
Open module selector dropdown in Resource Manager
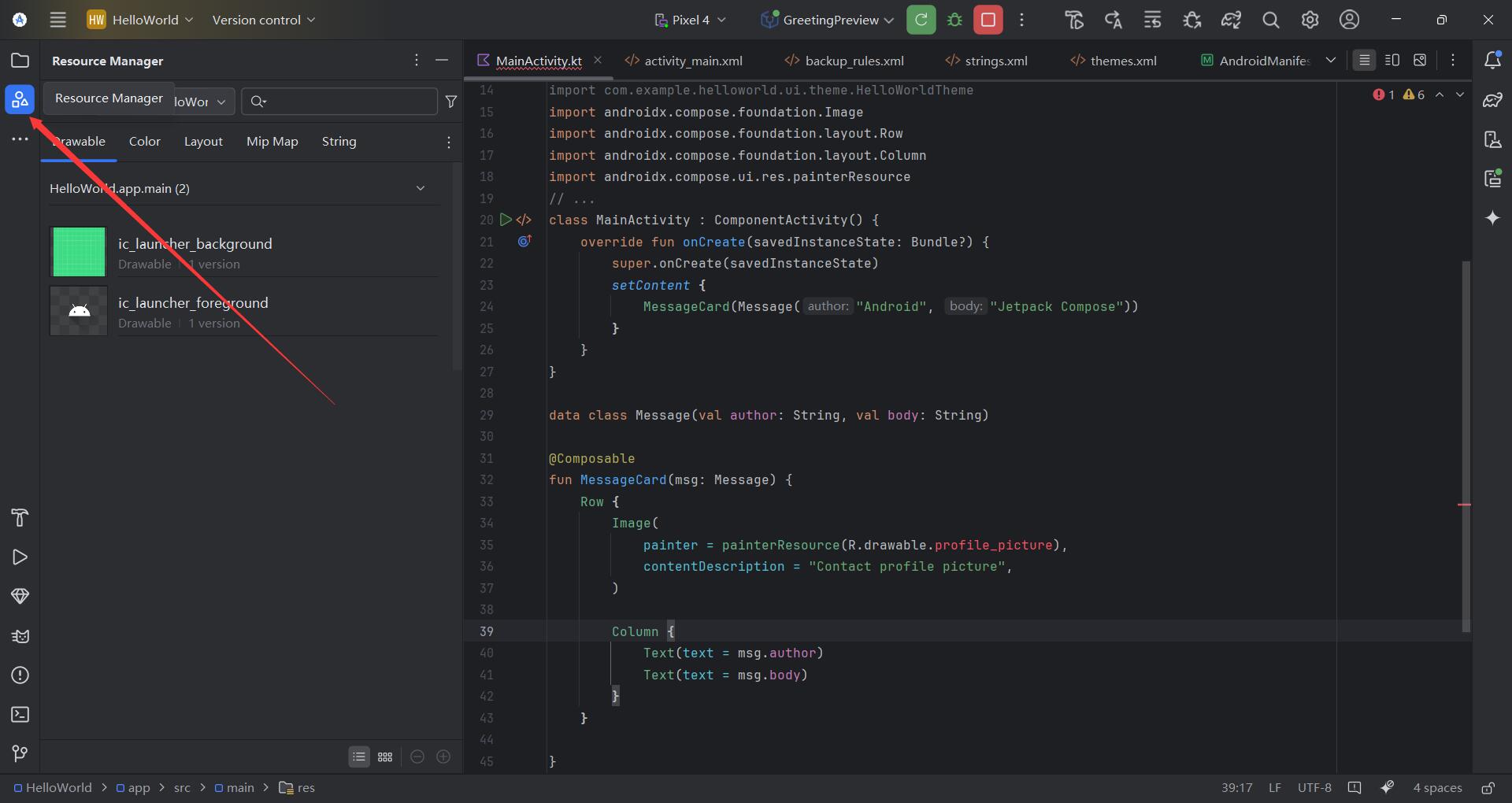pyautogui.click(x=203, y=102)
